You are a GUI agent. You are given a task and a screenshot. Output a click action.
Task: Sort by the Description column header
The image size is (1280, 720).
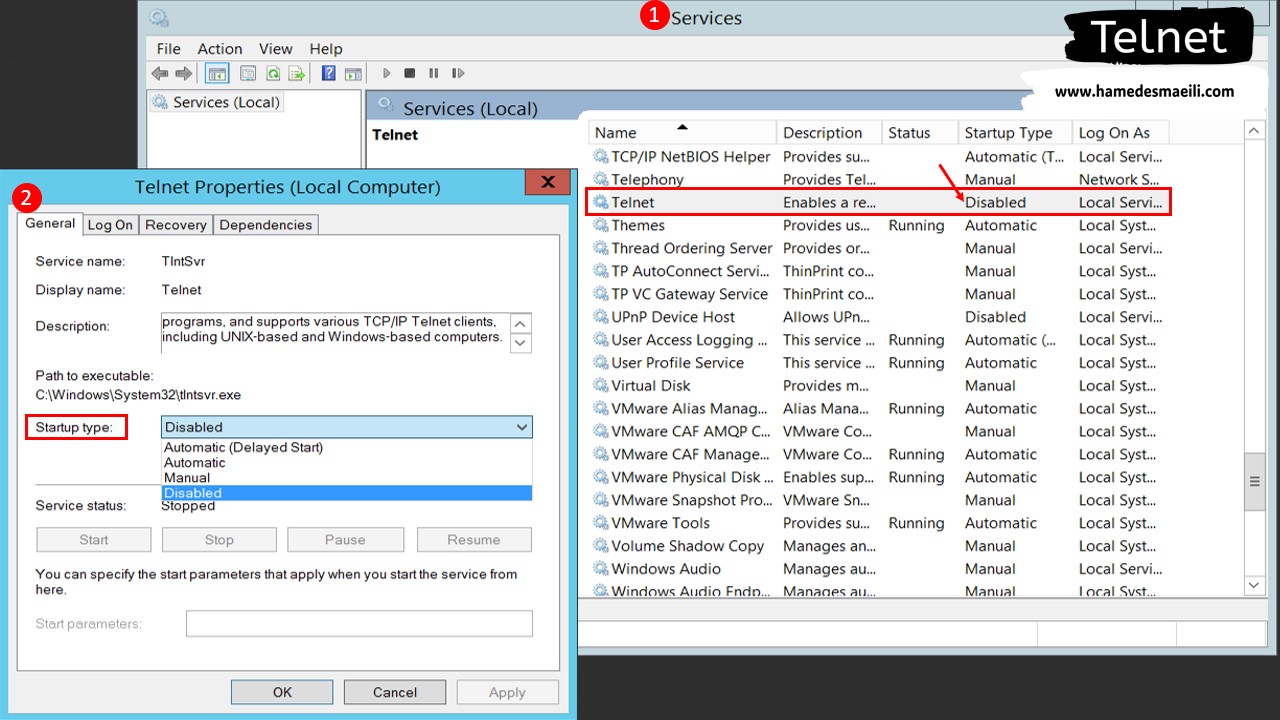(829, 133)
